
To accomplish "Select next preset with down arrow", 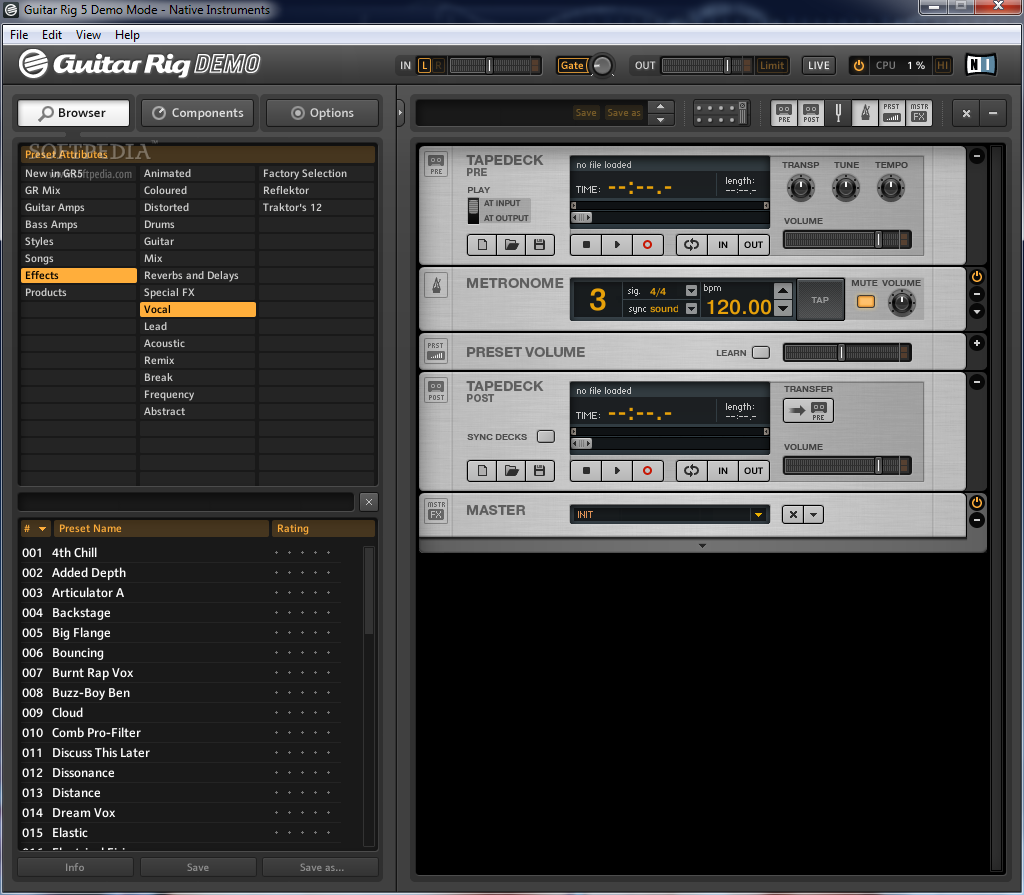I will 661,120.
